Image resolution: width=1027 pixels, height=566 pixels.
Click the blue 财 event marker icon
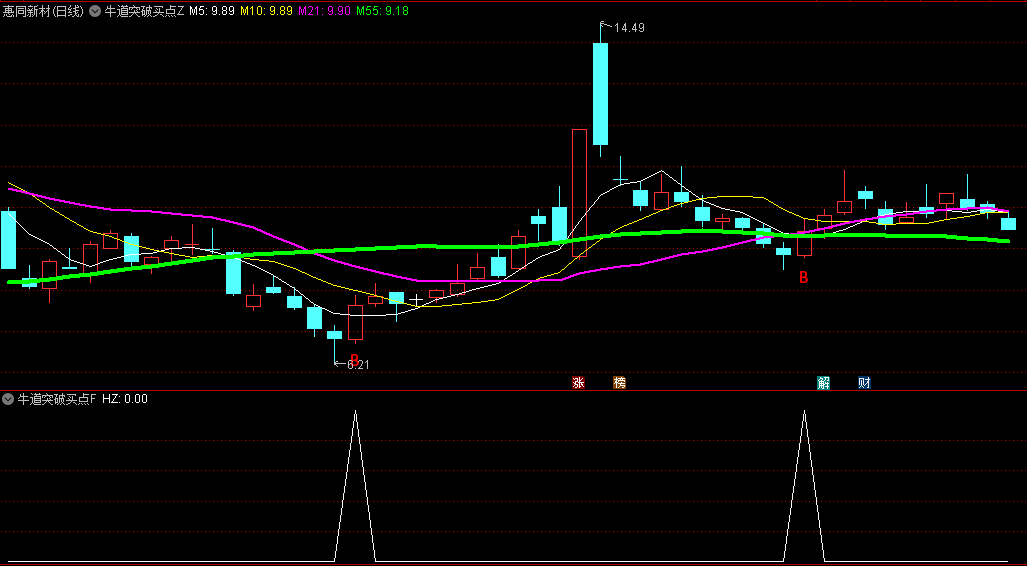pyautogui.click(x=864, y=383)
